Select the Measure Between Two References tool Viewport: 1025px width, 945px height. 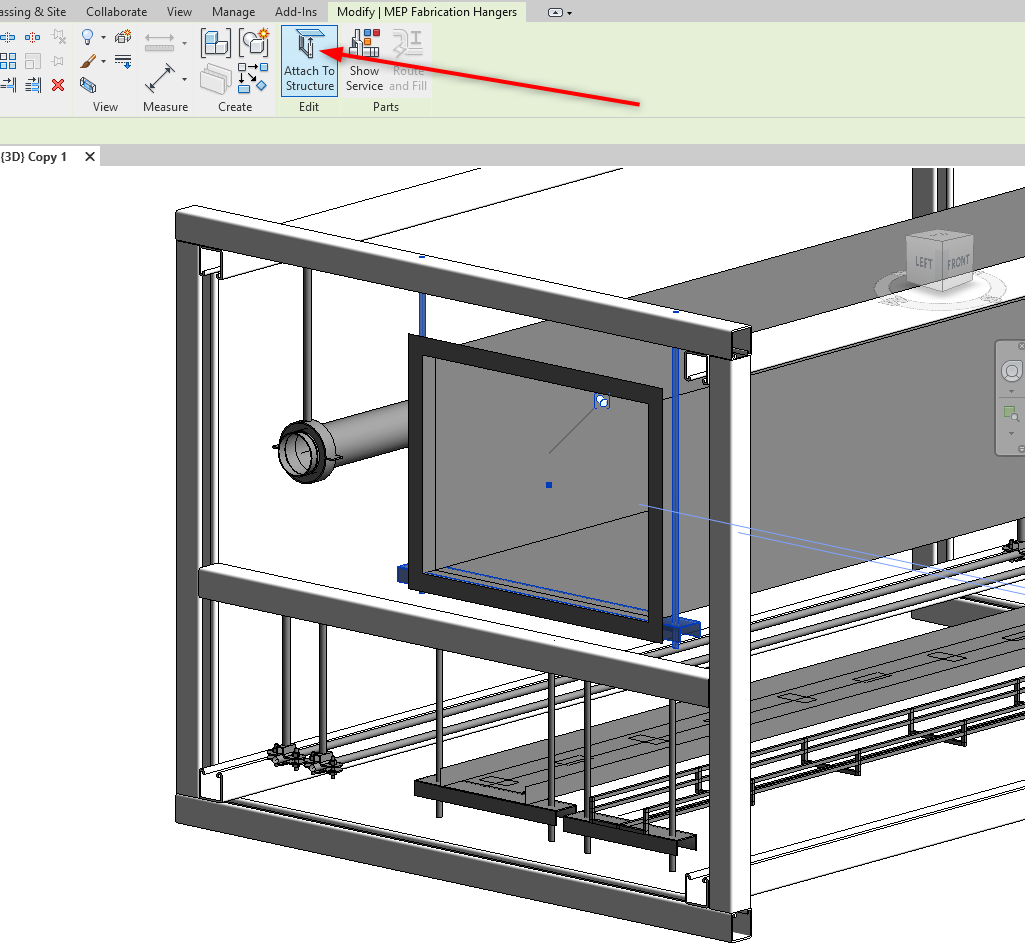160,78
